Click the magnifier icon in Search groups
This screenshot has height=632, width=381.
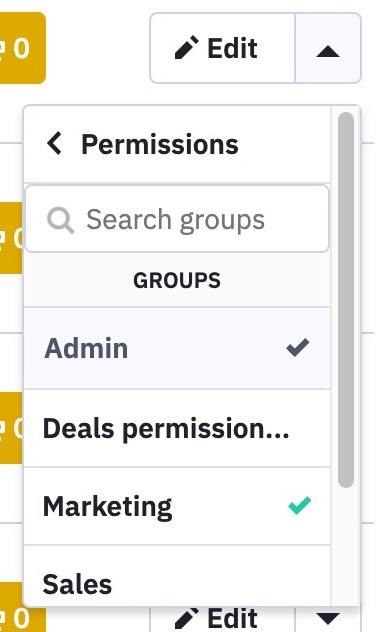point(60,220)
